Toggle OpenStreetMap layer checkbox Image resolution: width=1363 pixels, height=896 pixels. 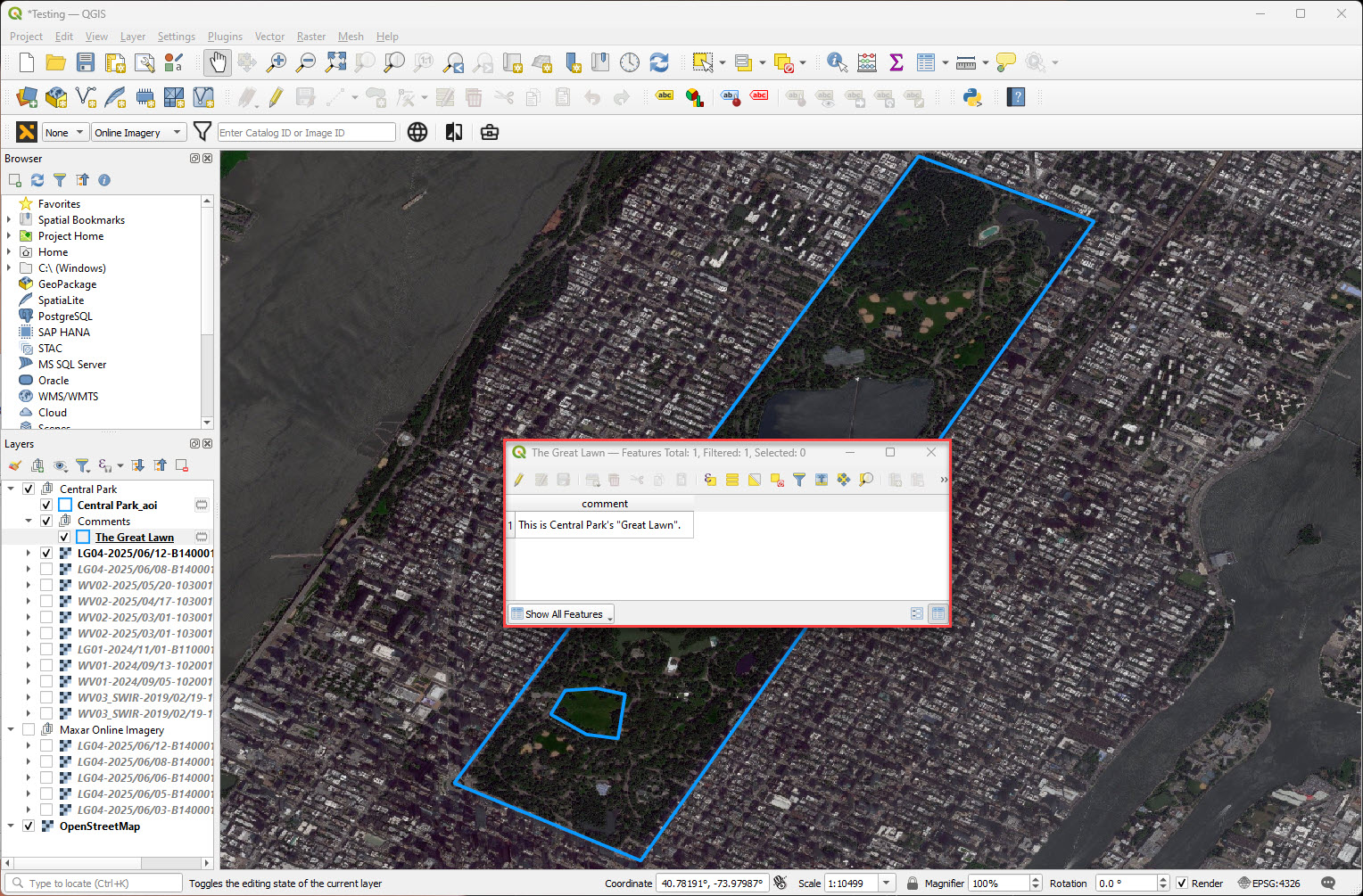[29, 826]
